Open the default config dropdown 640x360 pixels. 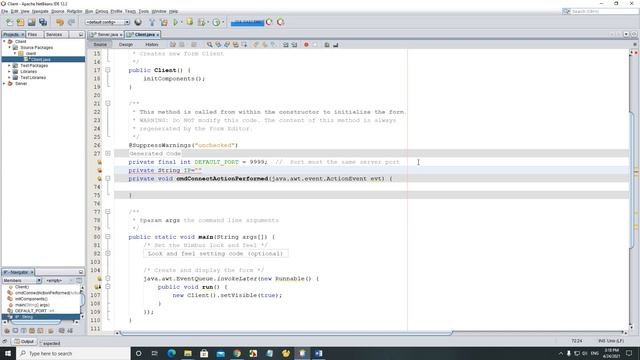point(107,22)
